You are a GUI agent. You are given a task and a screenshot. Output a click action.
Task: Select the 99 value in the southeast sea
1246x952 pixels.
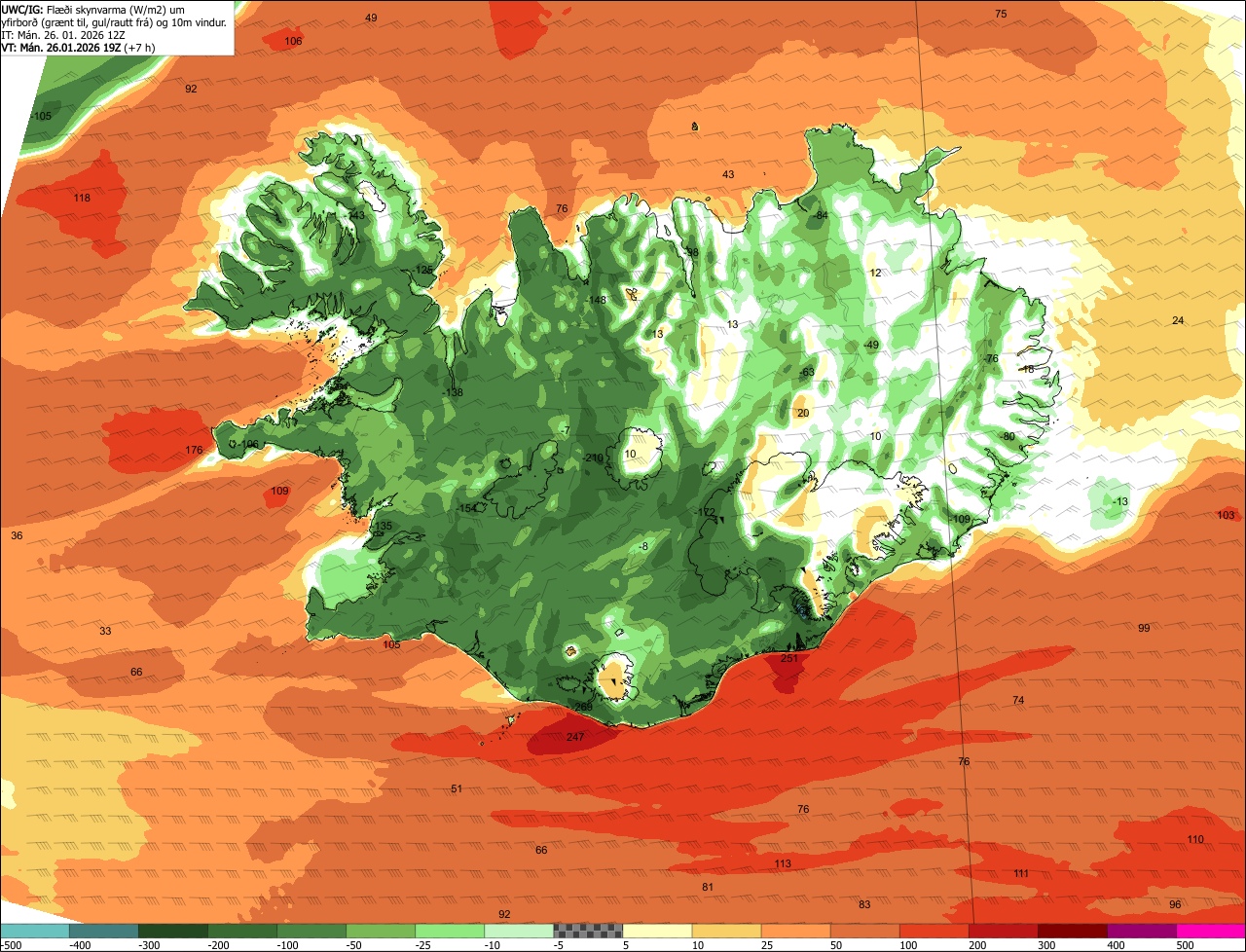[x=1144, y=629]
